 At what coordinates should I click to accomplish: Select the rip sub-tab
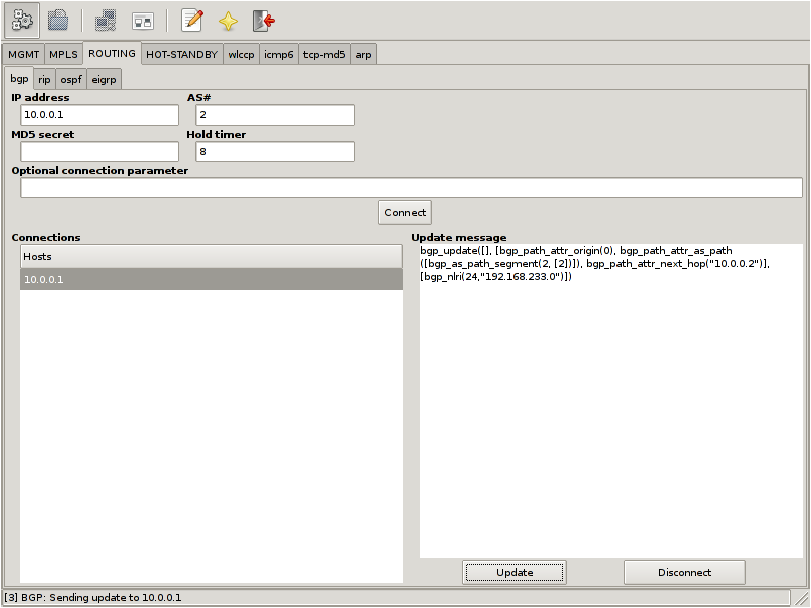click(44, 78)
